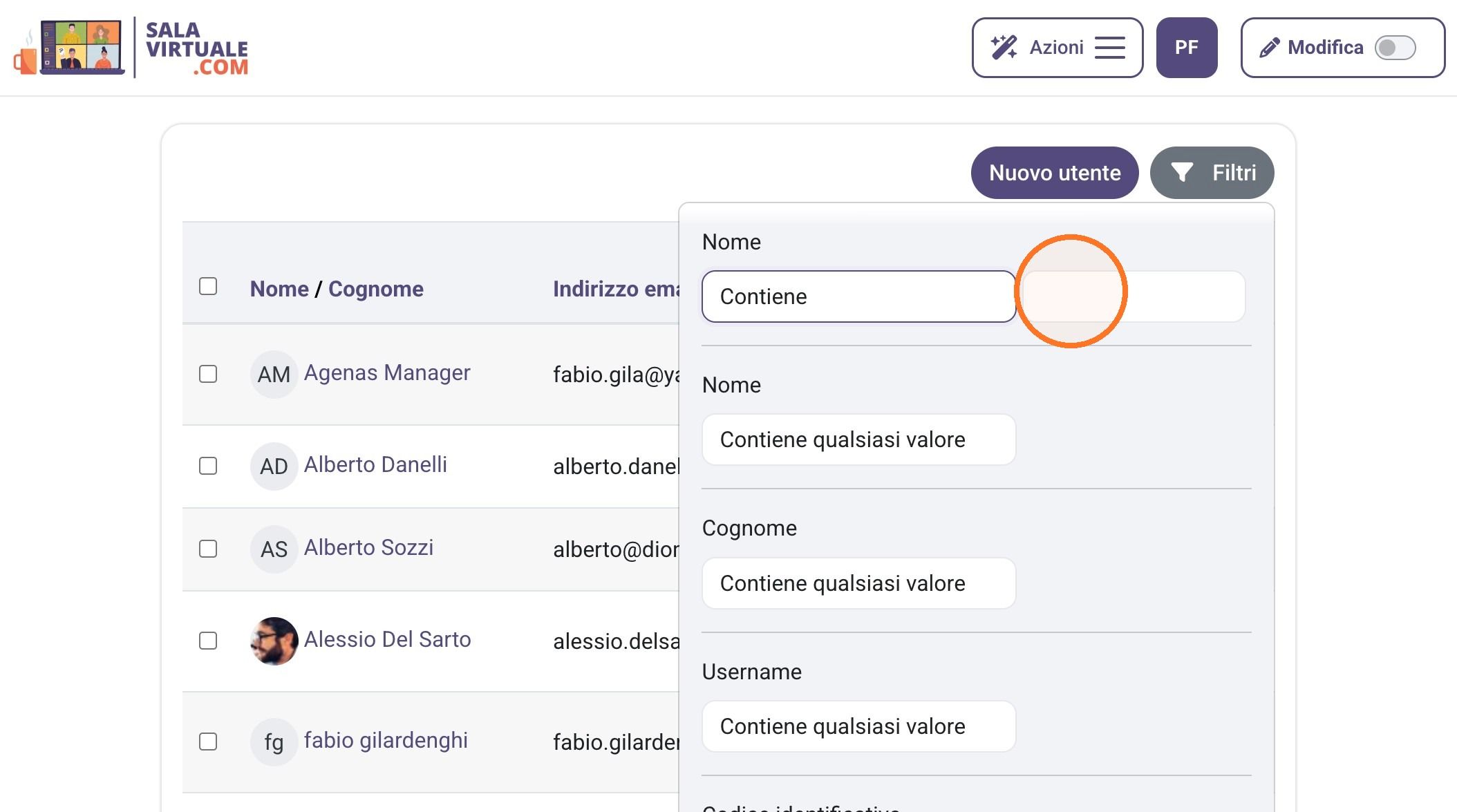1457x812 pixels.
Task: Click the Nome filter value input field
Action: click(x=1134, y=296)
